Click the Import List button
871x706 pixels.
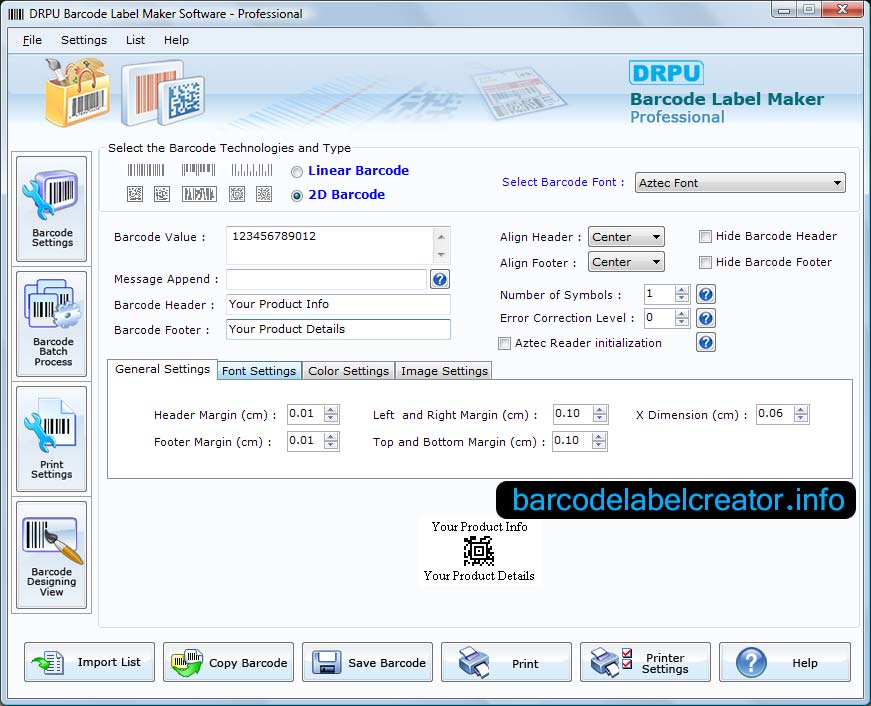coord(89,662)
